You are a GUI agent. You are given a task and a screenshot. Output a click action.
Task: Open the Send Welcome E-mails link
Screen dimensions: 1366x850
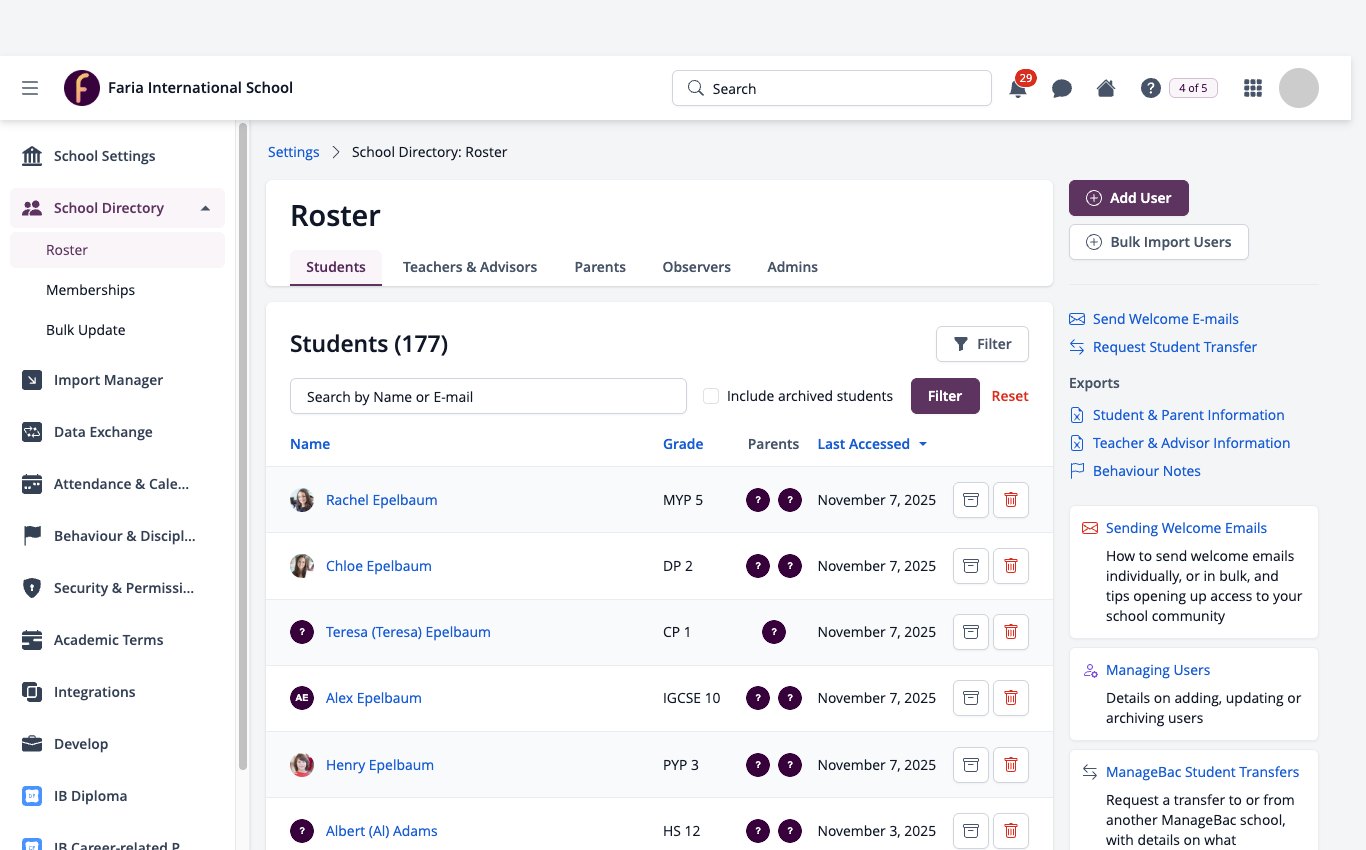(x=1165, y=319)
